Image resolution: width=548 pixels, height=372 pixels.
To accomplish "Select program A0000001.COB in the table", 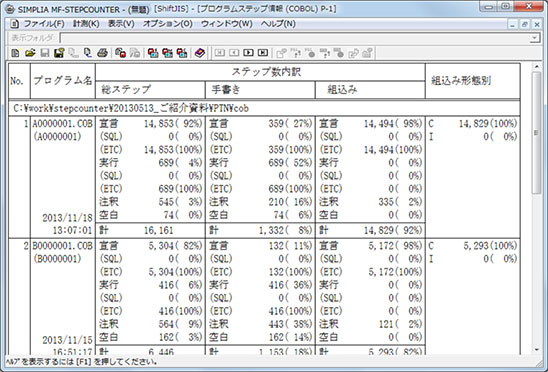I will pyautogui.click(x=63, y=124).
